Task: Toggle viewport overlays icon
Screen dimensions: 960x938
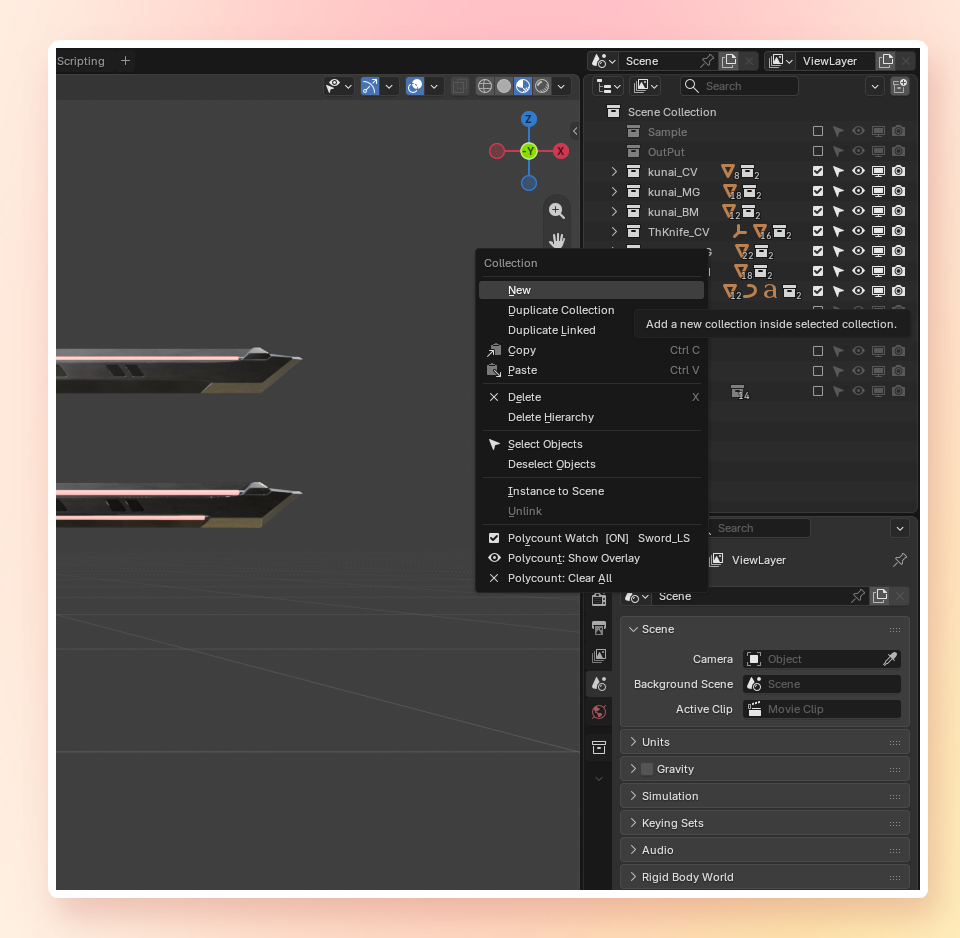Action: pyautogui.click(x=415, y=86)
